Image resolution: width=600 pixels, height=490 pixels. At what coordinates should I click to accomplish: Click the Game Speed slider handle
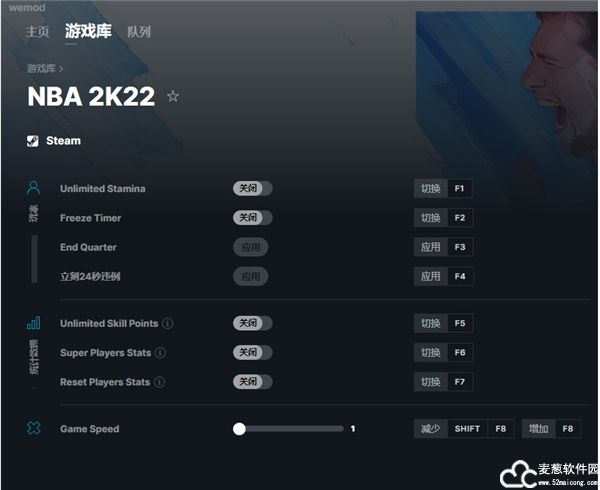(239, 429)
